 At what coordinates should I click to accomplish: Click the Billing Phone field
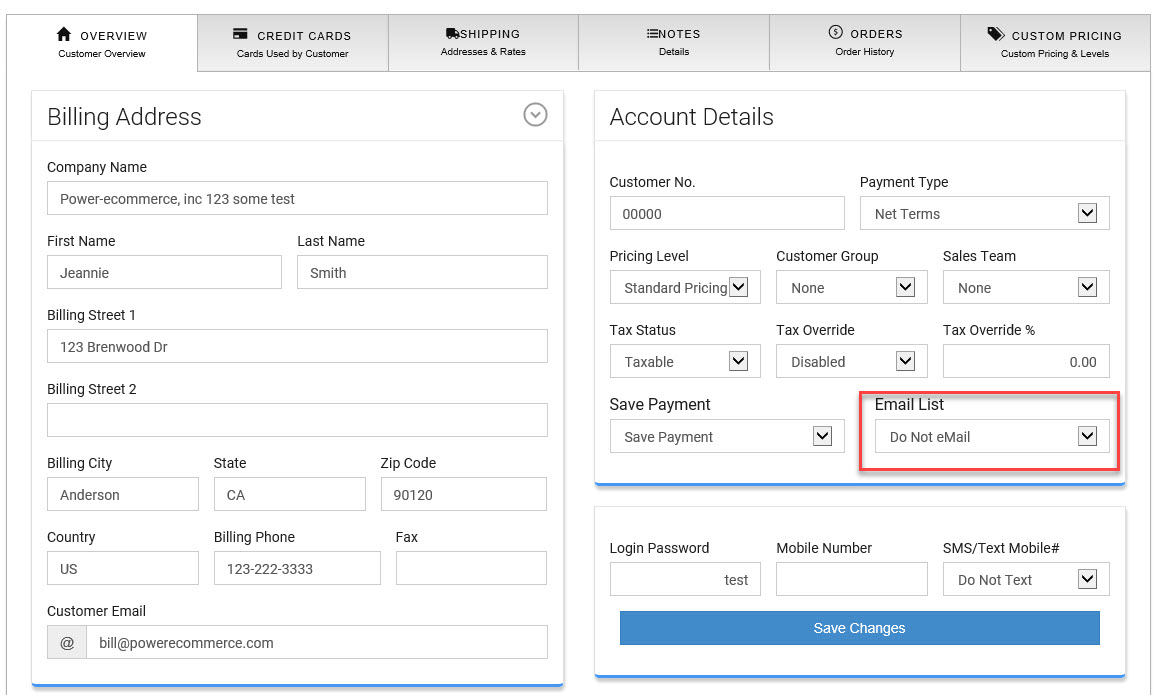297,569
